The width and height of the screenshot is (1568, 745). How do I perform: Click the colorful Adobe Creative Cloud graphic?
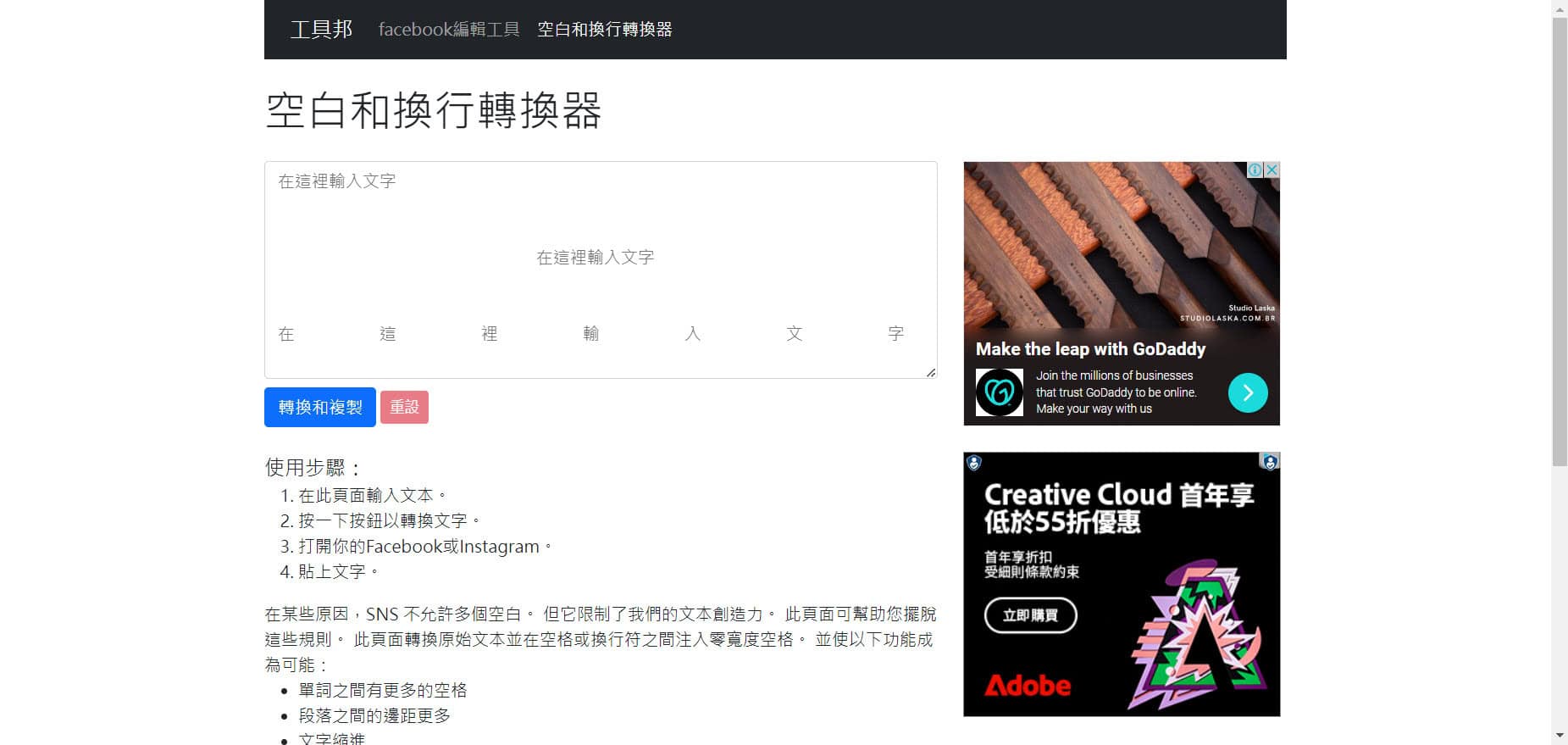pyautogui.click(x=1195, y=636)
